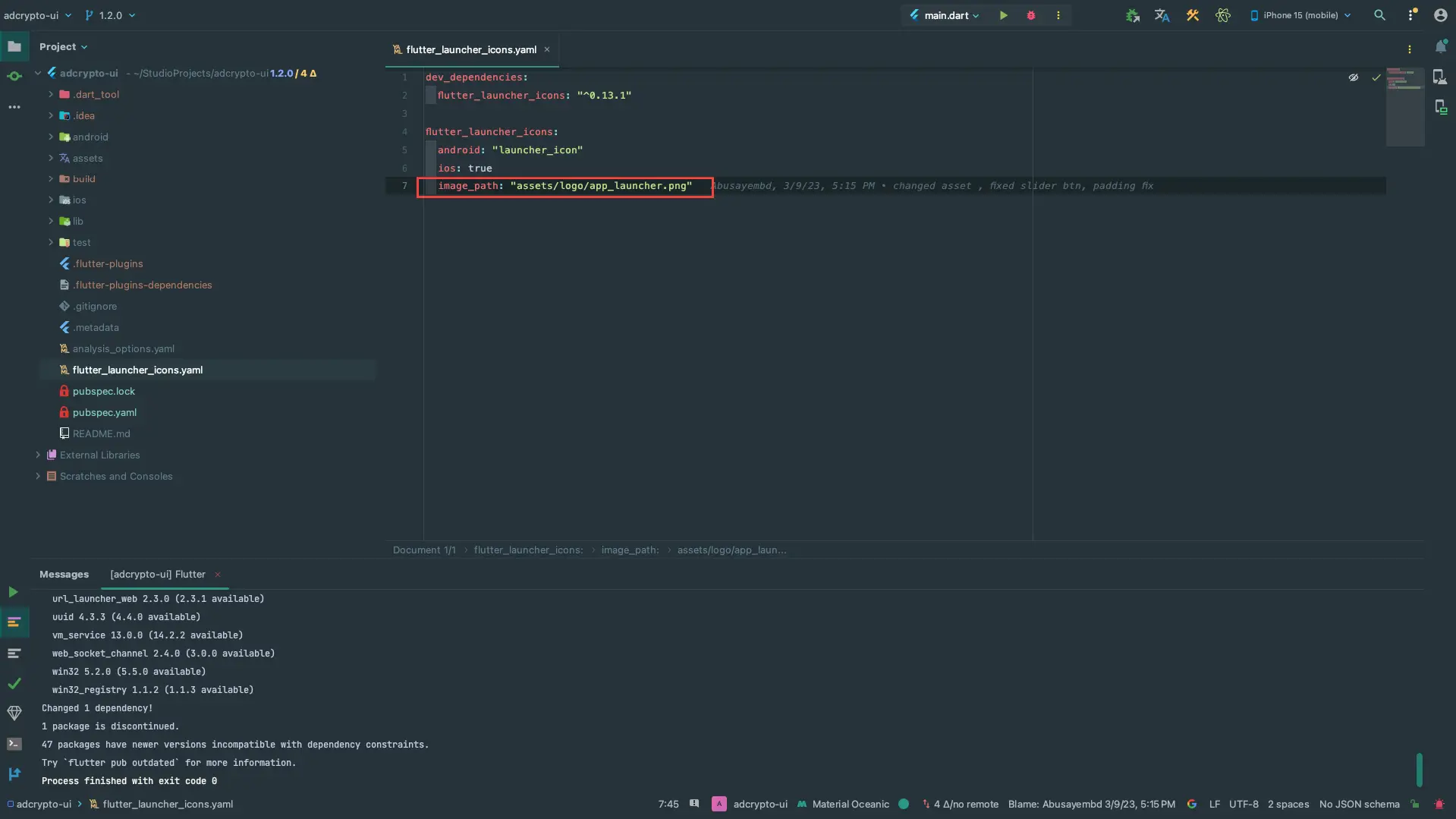Open pubspec.lock in project tree

(x=103, y=391)
